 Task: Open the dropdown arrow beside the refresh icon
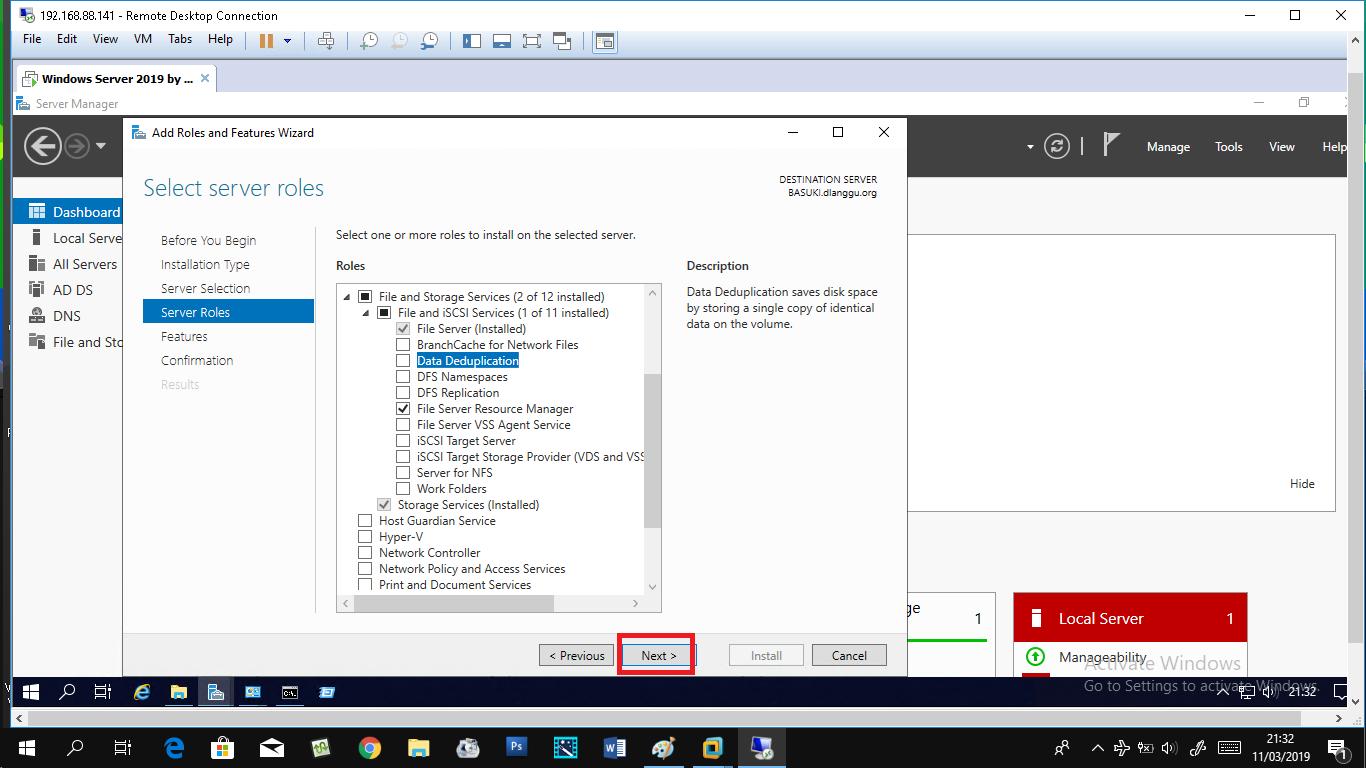pos(1030,147)
